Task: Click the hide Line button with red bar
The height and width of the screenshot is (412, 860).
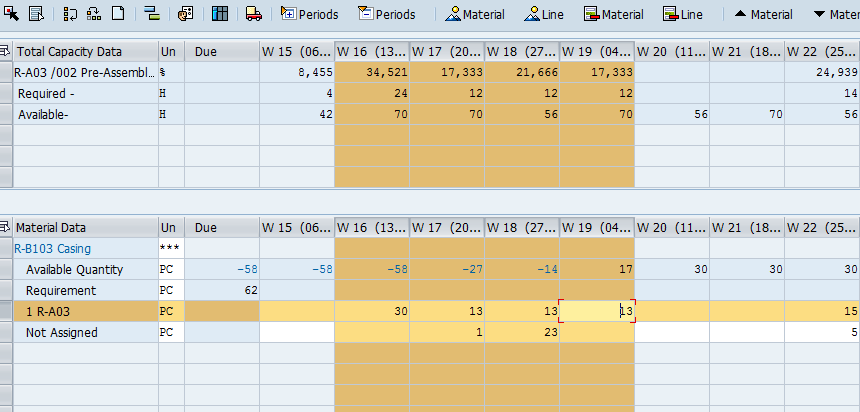Action: pos(683,14)
